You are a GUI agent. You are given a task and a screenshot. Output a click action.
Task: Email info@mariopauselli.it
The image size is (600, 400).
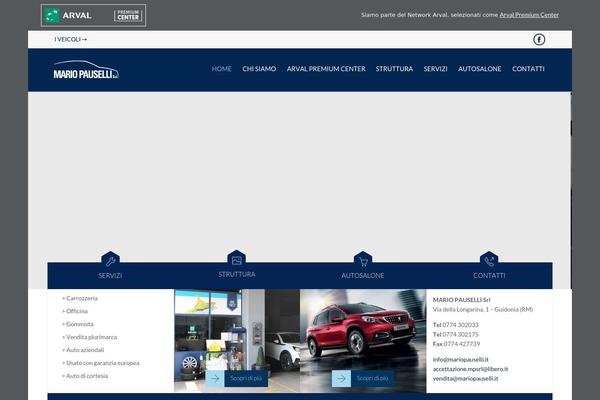pyautogui.click(x=460, y=359)
